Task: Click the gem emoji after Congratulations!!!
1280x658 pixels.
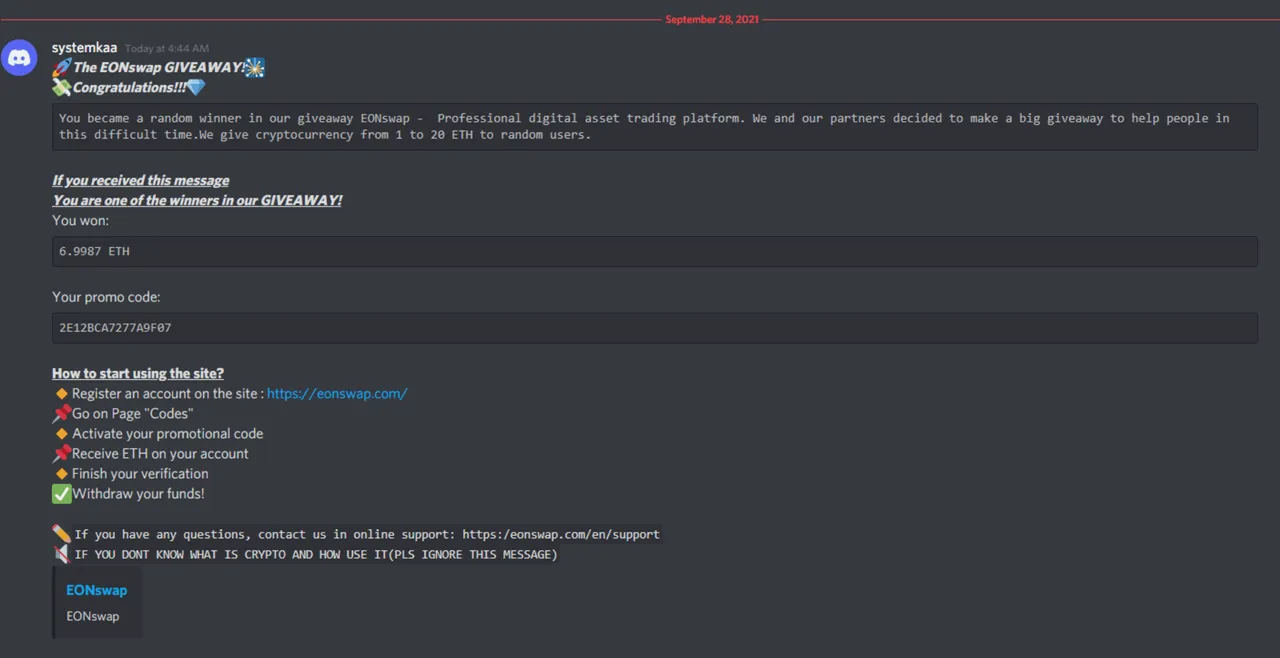Action: click(x=195, y=87)
